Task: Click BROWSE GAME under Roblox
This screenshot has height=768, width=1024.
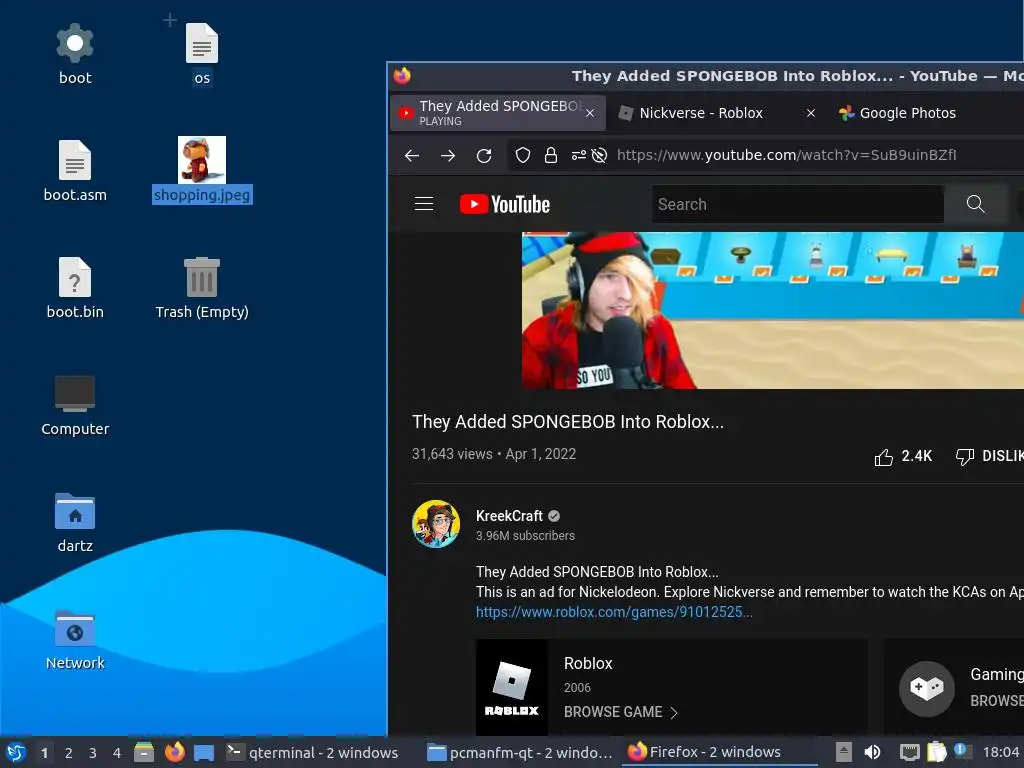Action: pos(620,712)
